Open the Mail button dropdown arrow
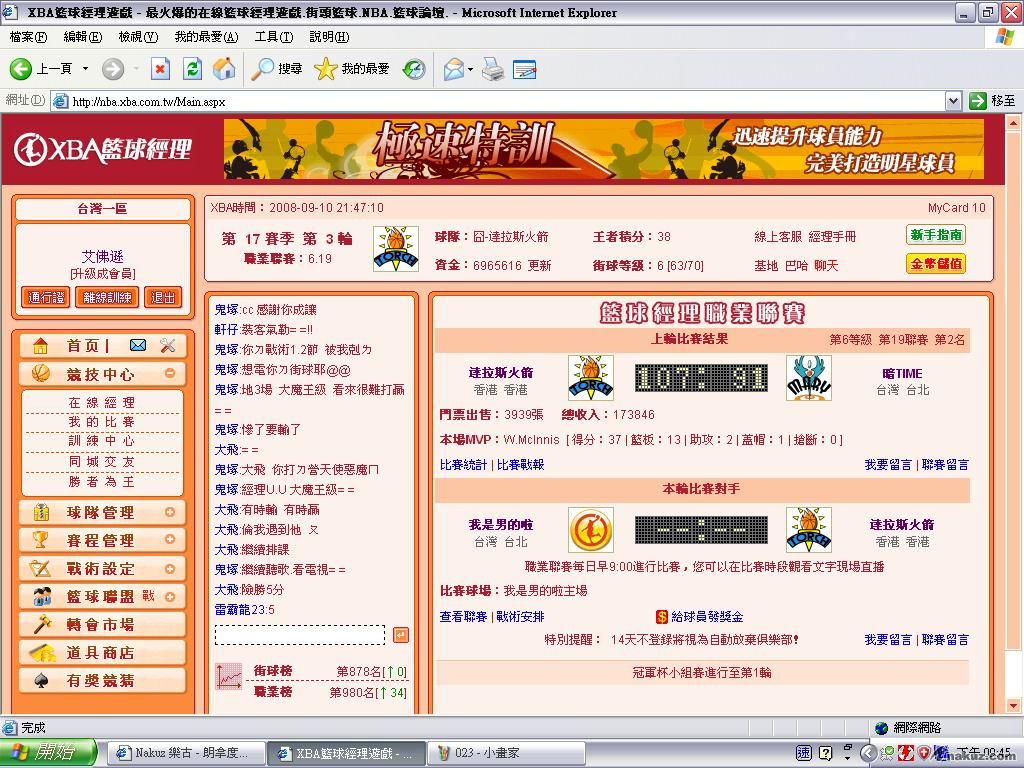The width and height of the screenshot is (1024, 768). pos(470,69)
